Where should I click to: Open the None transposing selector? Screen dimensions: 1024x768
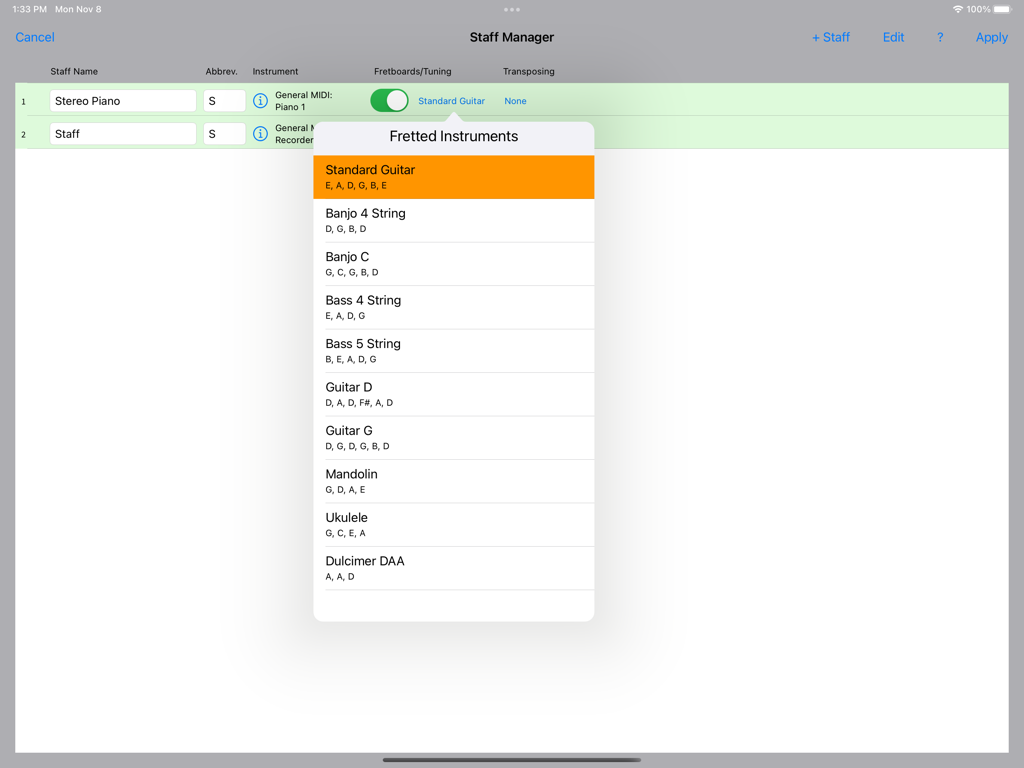click(514, 100)
